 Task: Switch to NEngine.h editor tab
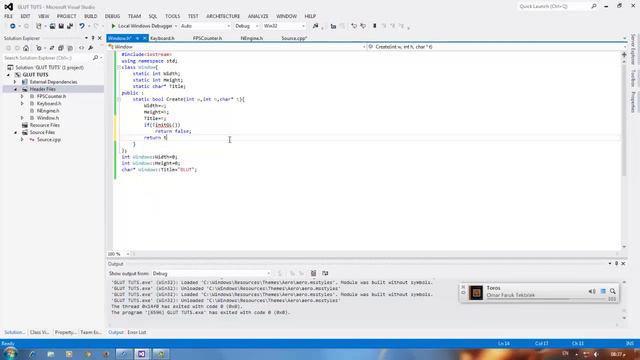[251, 38]
